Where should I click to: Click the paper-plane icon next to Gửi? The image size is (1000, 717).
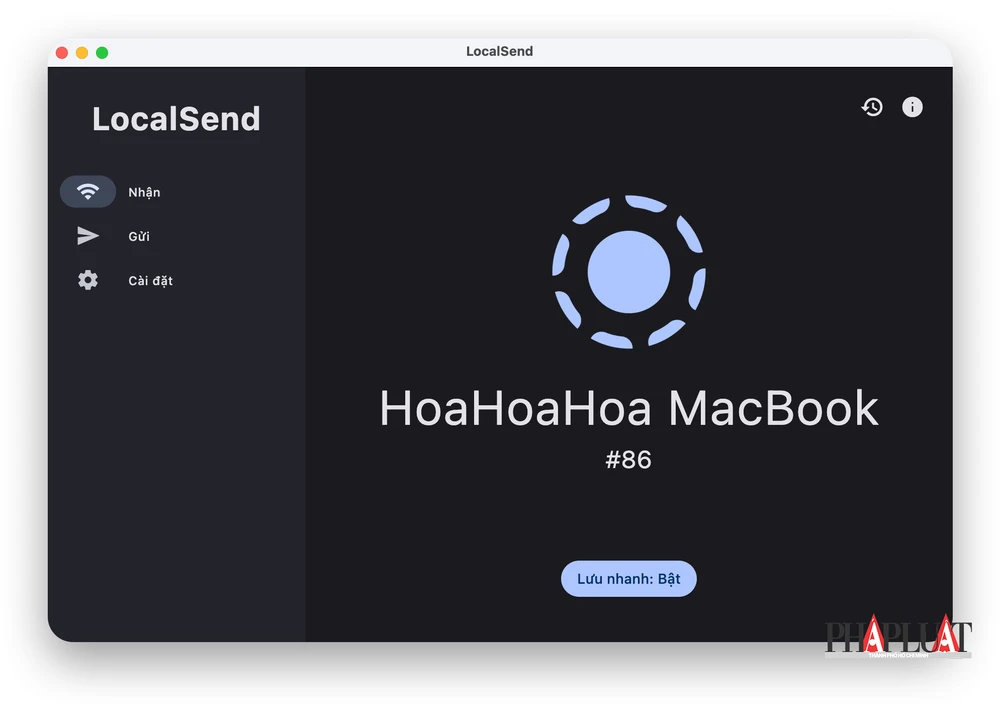click(x=88, y=236)
